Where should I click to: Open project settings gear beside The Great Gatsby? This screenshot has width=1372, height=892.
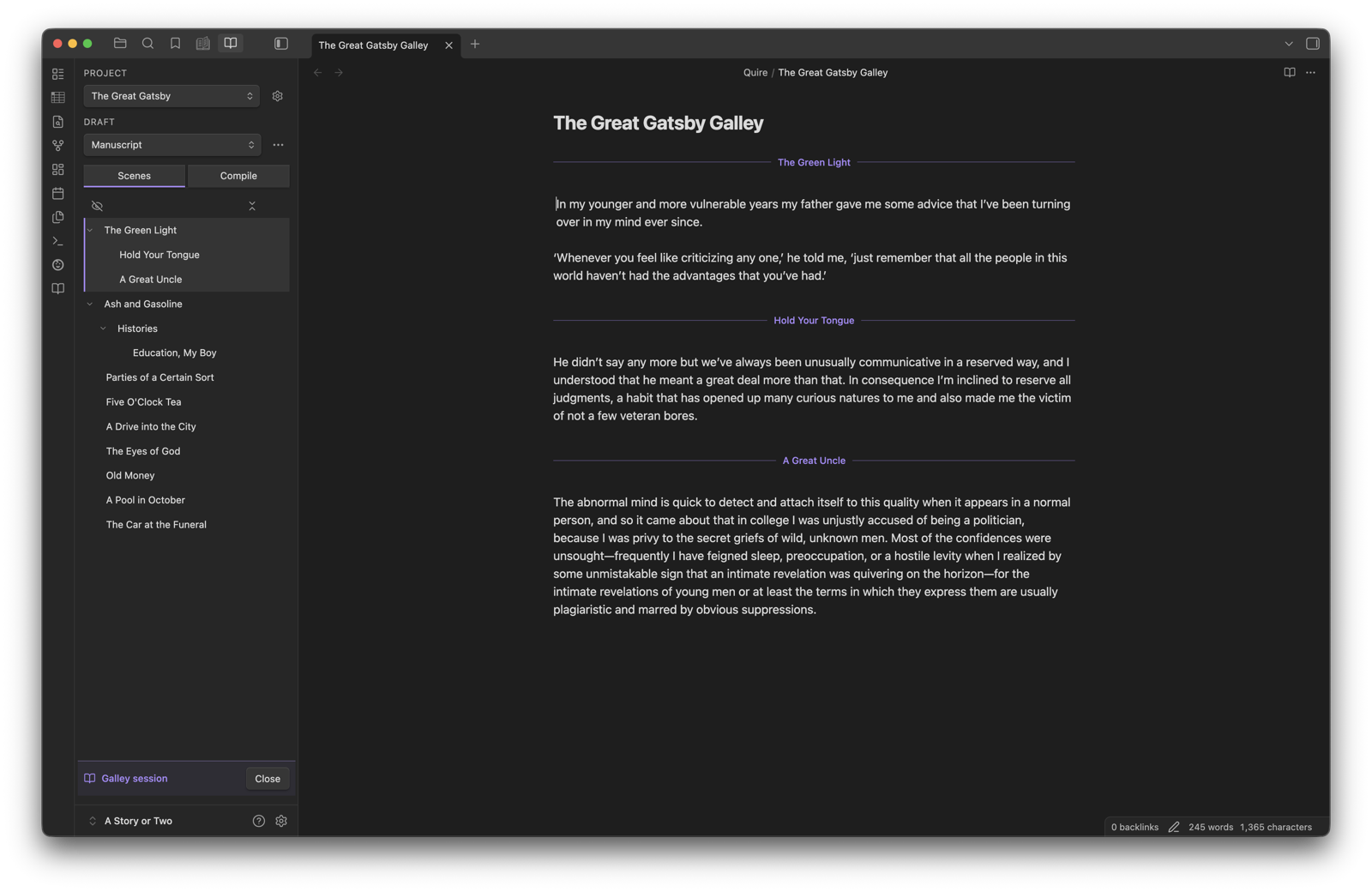(x=278, y=96)
